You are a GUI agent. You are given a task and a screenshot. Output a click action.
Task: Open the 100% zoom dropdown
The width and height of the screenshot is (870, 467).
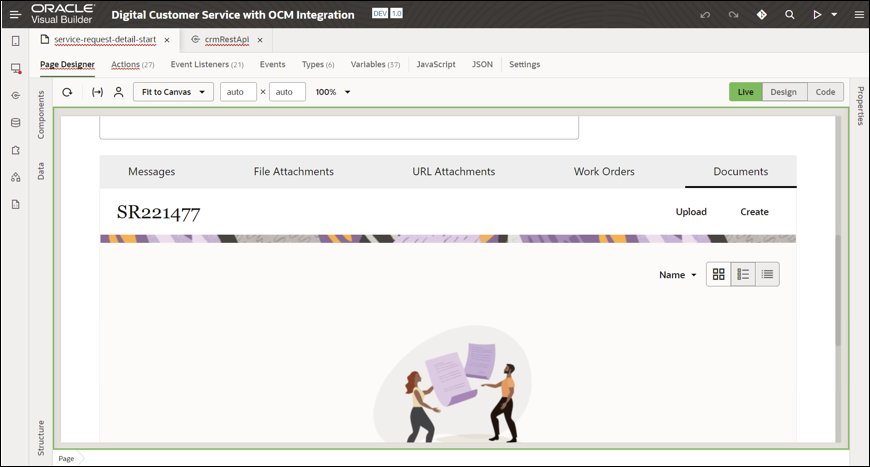[x=333, y=92]
